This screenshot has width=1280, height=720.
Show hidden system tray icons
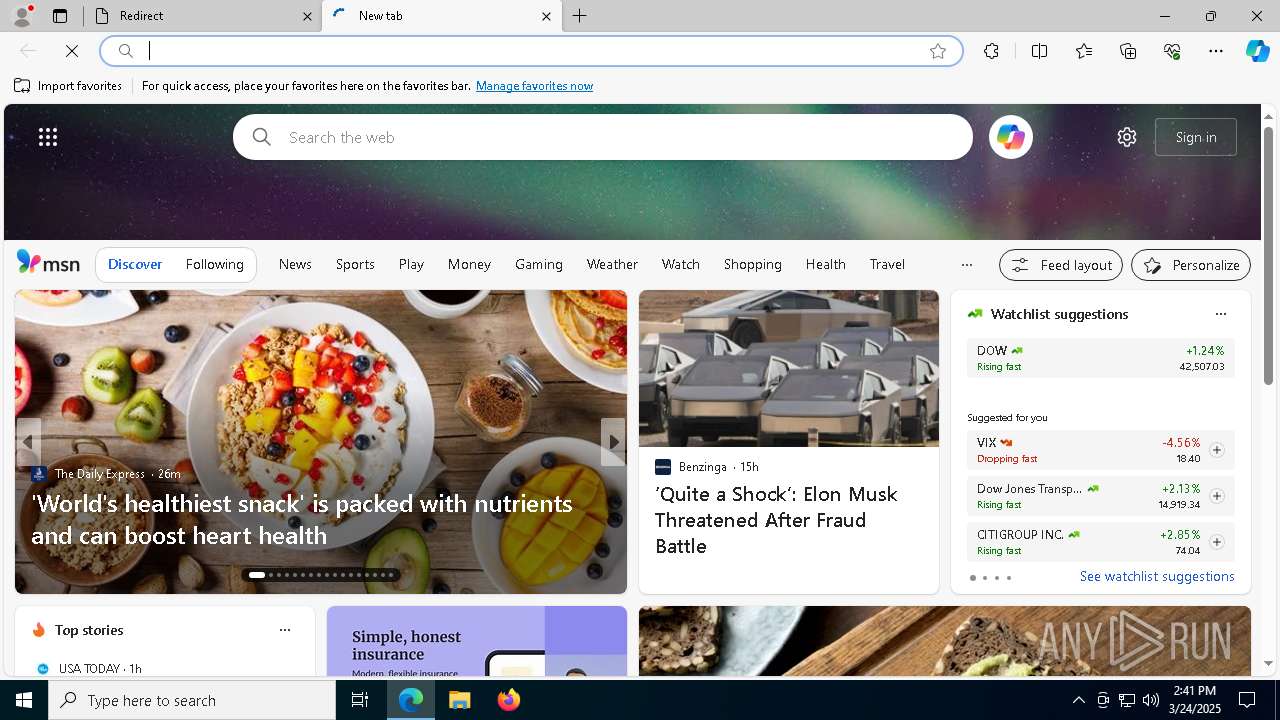(x=1079, y=700)
